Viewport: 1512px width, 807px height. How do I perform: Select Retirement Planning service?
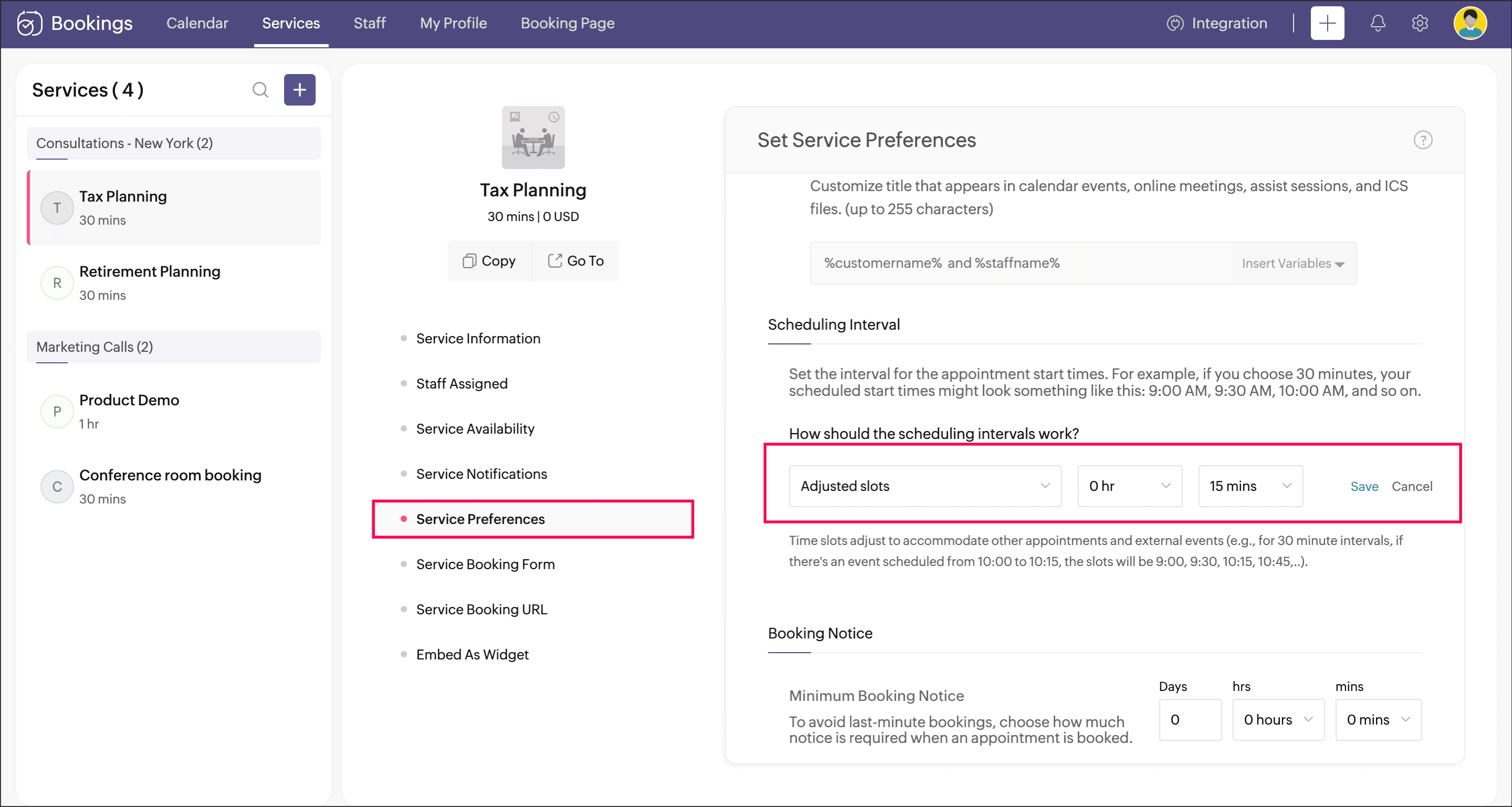pos(174,283)
